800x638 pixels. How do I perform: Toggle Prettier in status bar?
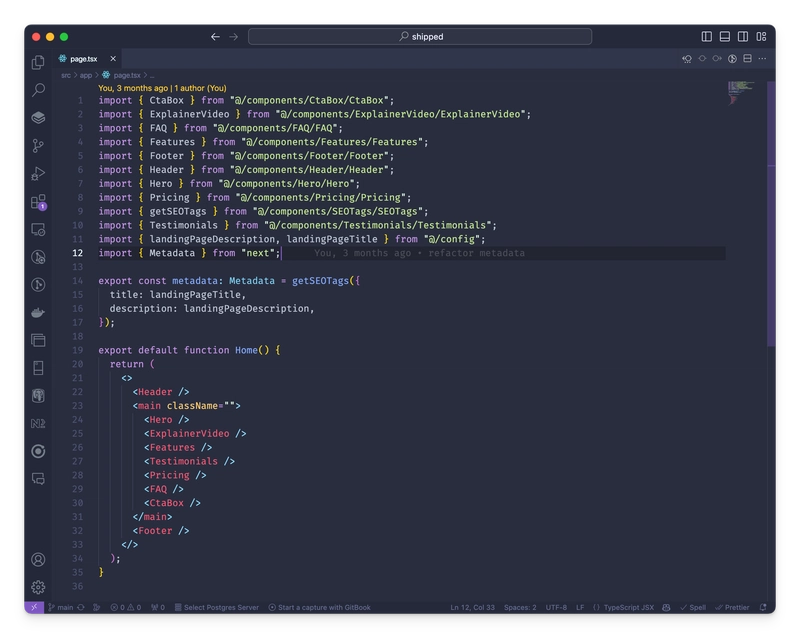[x=732, y=607]
